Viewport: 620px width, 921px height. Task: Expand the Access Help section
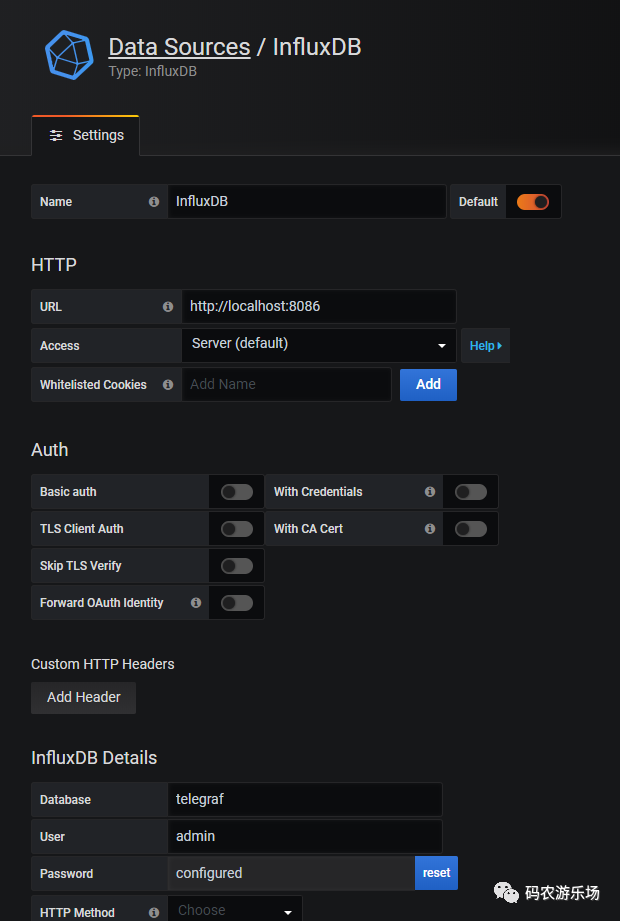[x=486, y=345]
